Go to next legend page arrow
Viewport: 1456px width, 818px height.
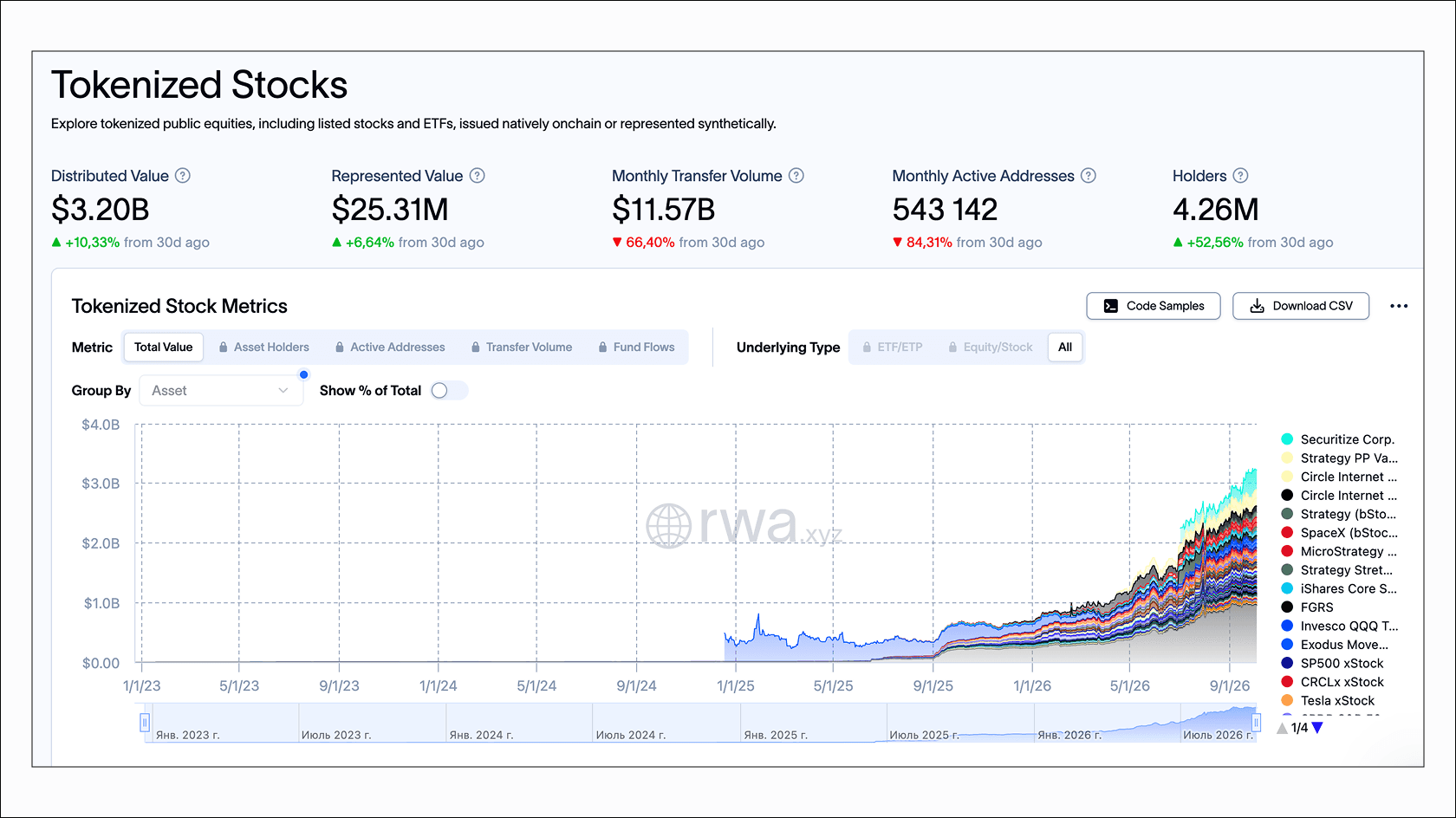click(x=1317, y=728)
